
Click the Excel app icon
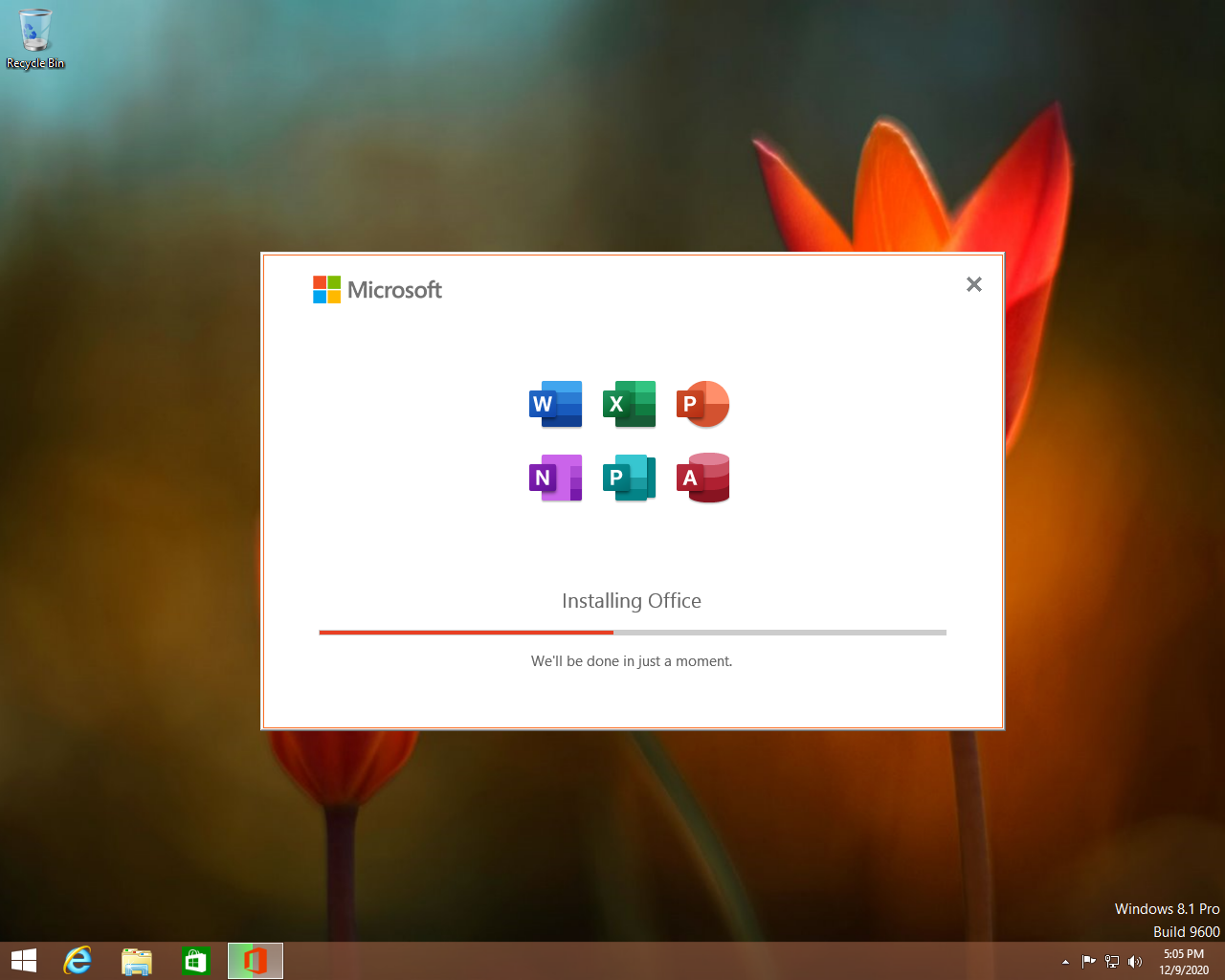pos(630,404)
